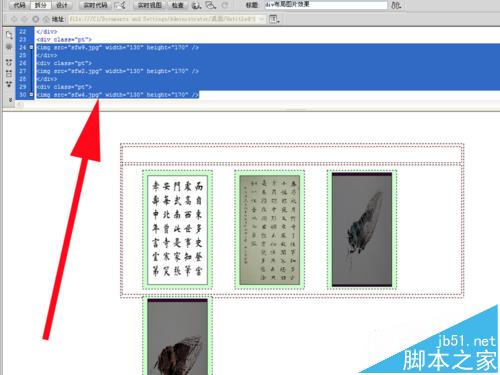Click the icon right of 实时代码
The image size is (500, 375).
(120, 5)
